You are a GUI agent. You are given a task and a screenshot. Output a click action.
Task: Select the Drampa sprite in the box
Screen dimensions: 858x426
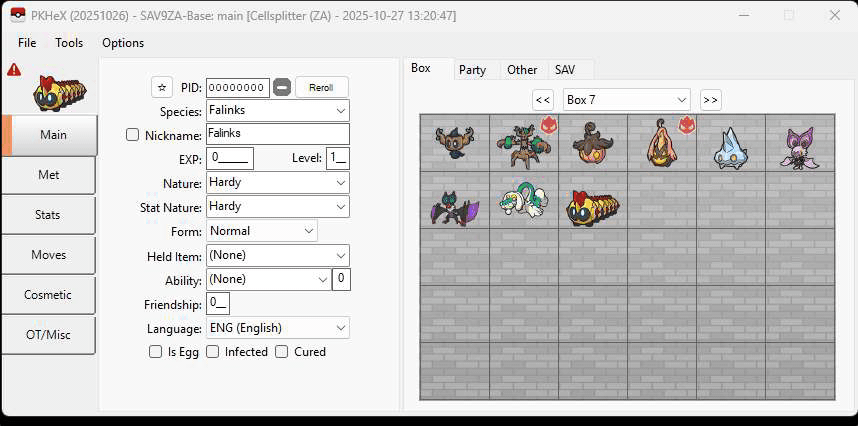tap(521, 200)
